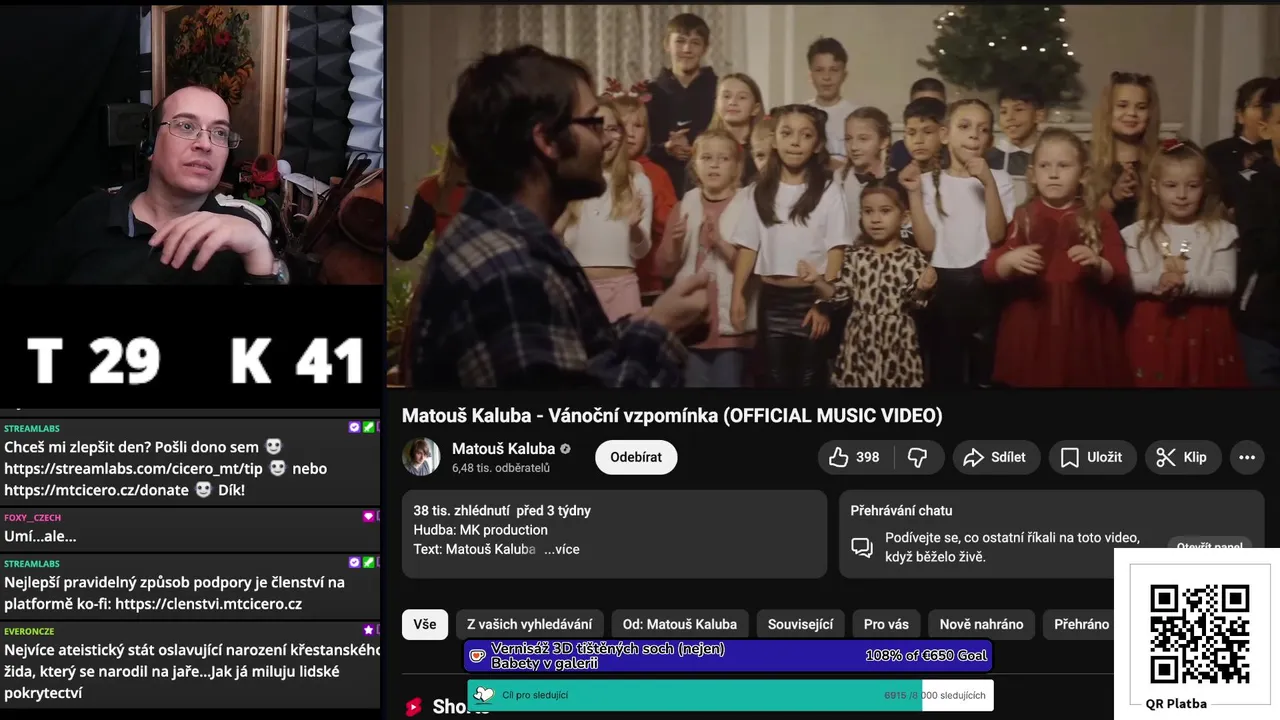The image size is (1280, 720).
Task: Open the Sdílet share option
Action: click(x=995, y=457)
